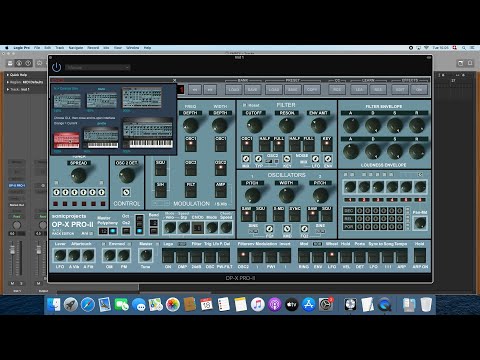Viewport: 480px width, 360px height.
Task: Close the GUI size chooser popup
Action: coord(174,80)
